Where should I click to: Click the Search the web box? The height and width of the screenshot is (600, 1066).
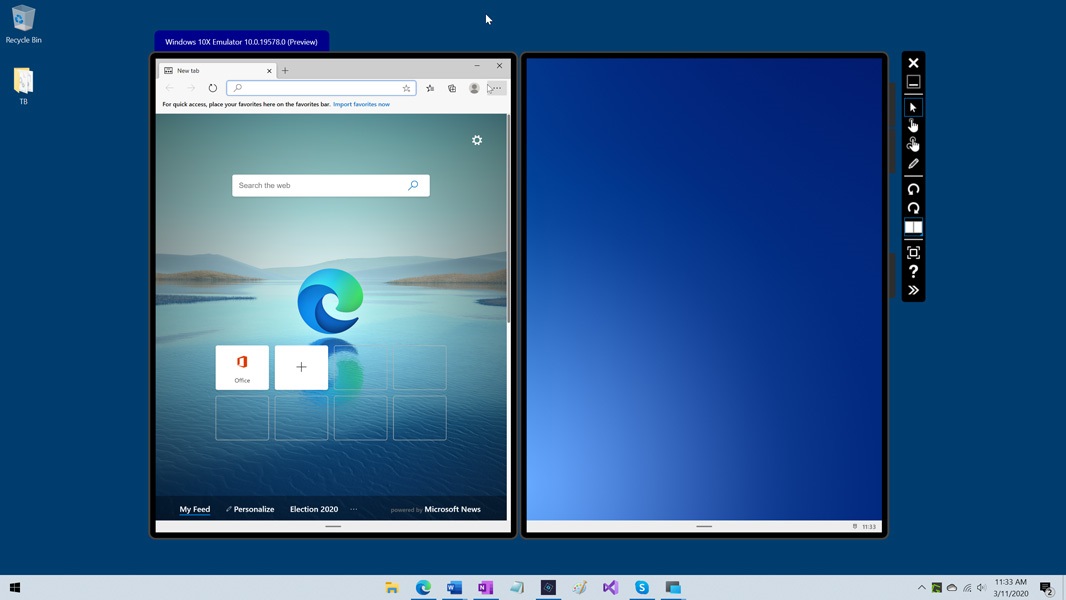pos(330,186)
